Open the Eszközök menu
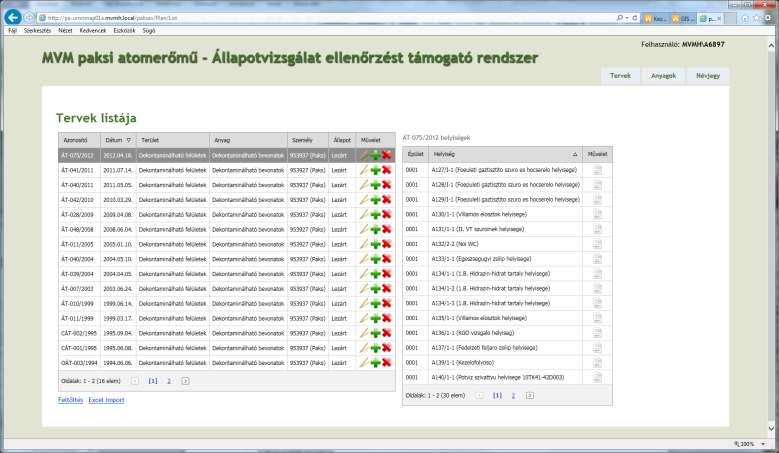Image resolution: width=779 pixels, height=453 pixels. click(124, 31)
